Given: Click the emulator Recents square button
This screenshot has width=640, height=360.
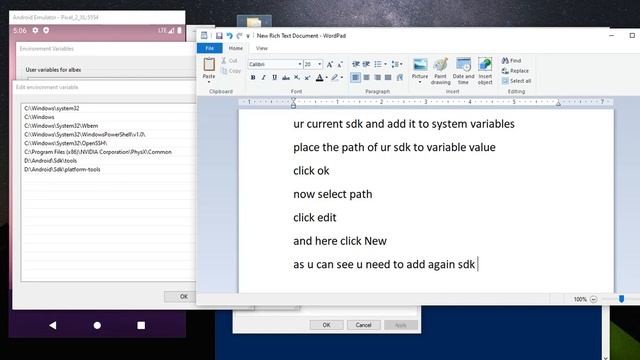Looking at the screenshot, I should (x=141, y=325).
